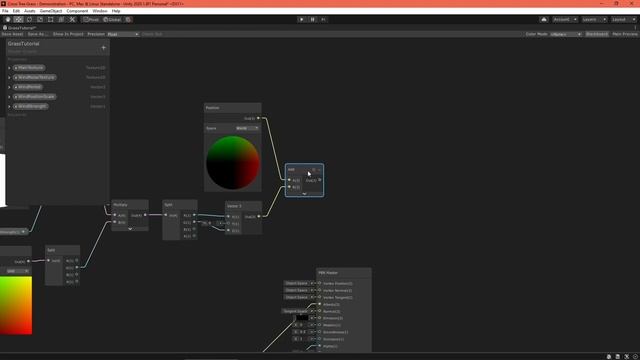
Task: Select the WindNoiseTexture property pill
Action: point(35,78)
